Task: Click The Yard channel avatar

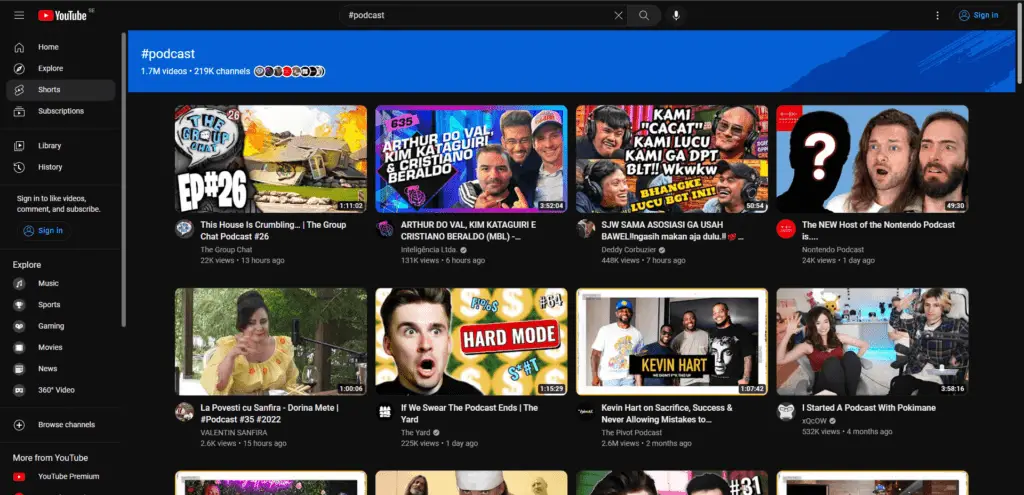Action: coord(385,411)
